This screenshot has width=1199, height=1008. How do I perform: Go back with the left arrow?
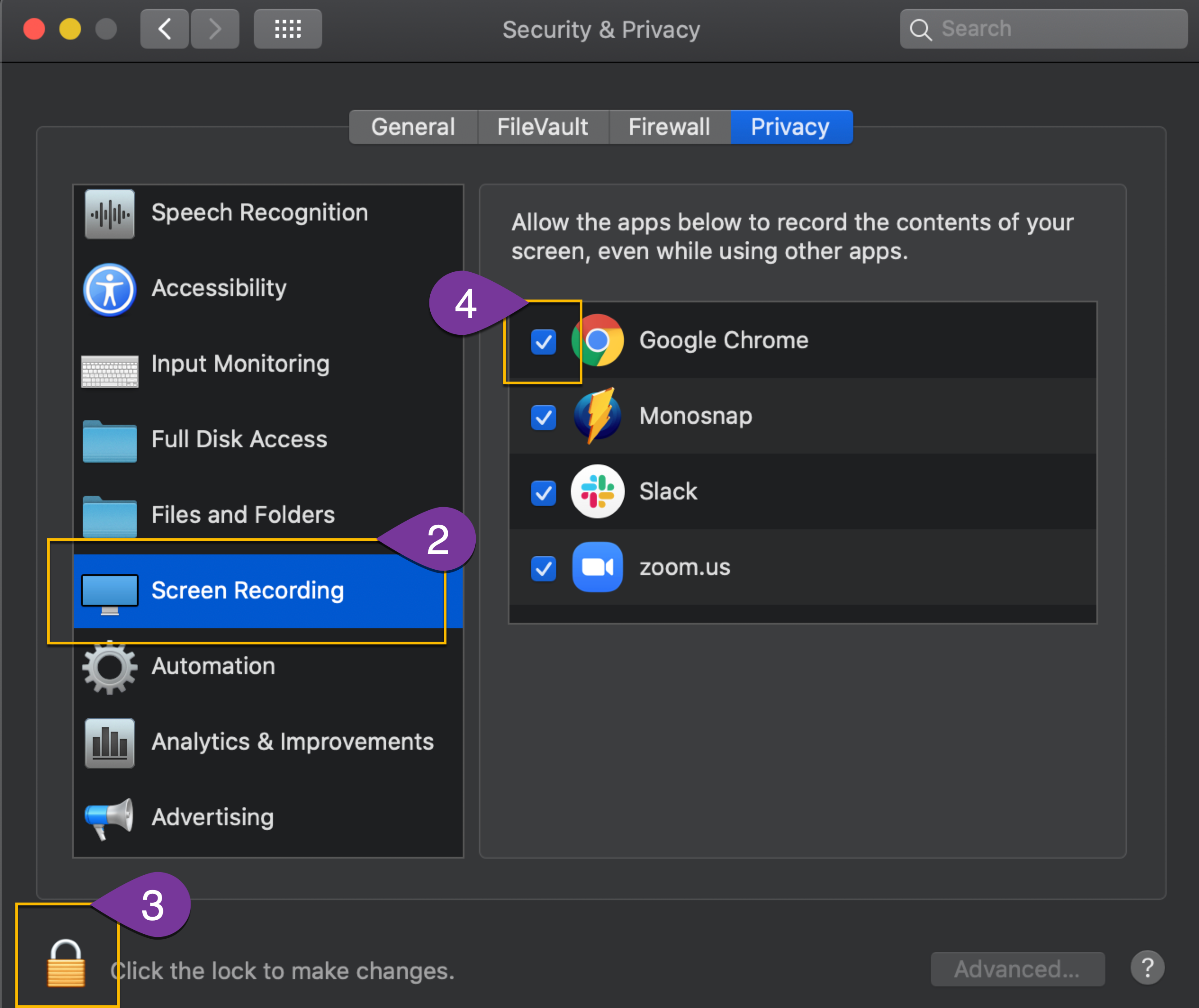(x=165, y=28)
